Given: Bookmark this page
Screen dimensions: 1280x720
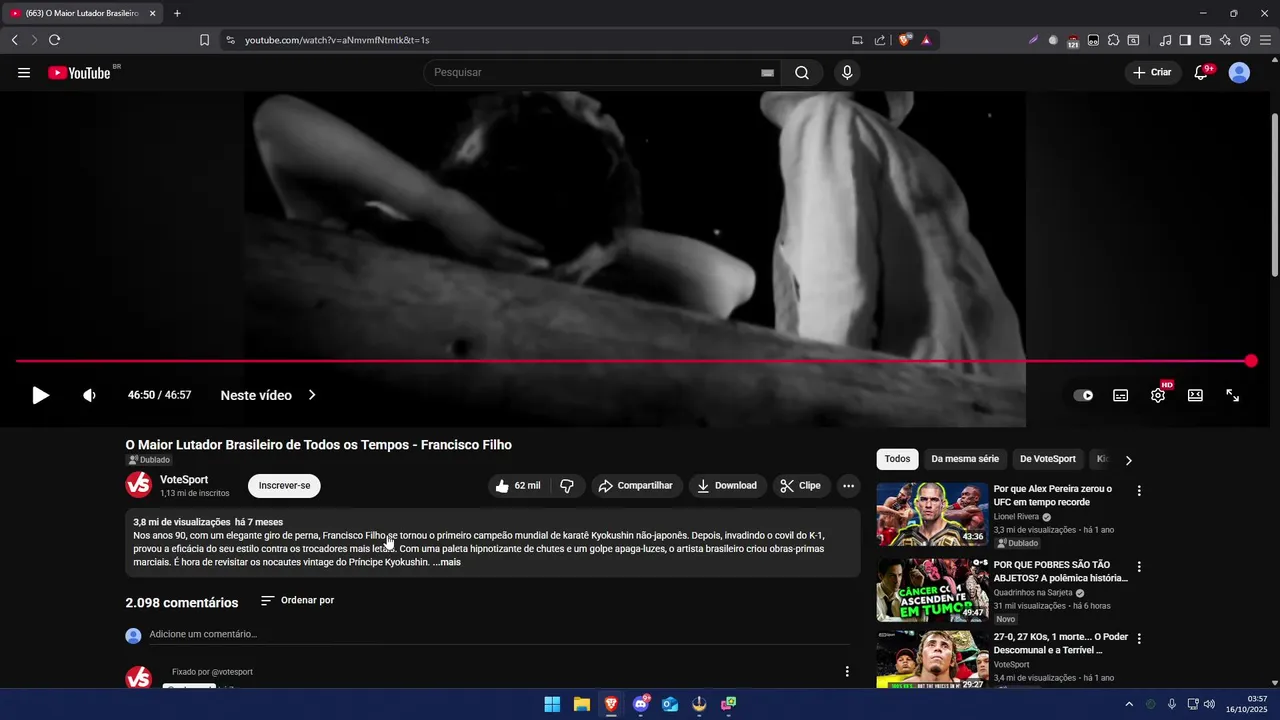Looking at the screenshot, I should coord(205,40).
